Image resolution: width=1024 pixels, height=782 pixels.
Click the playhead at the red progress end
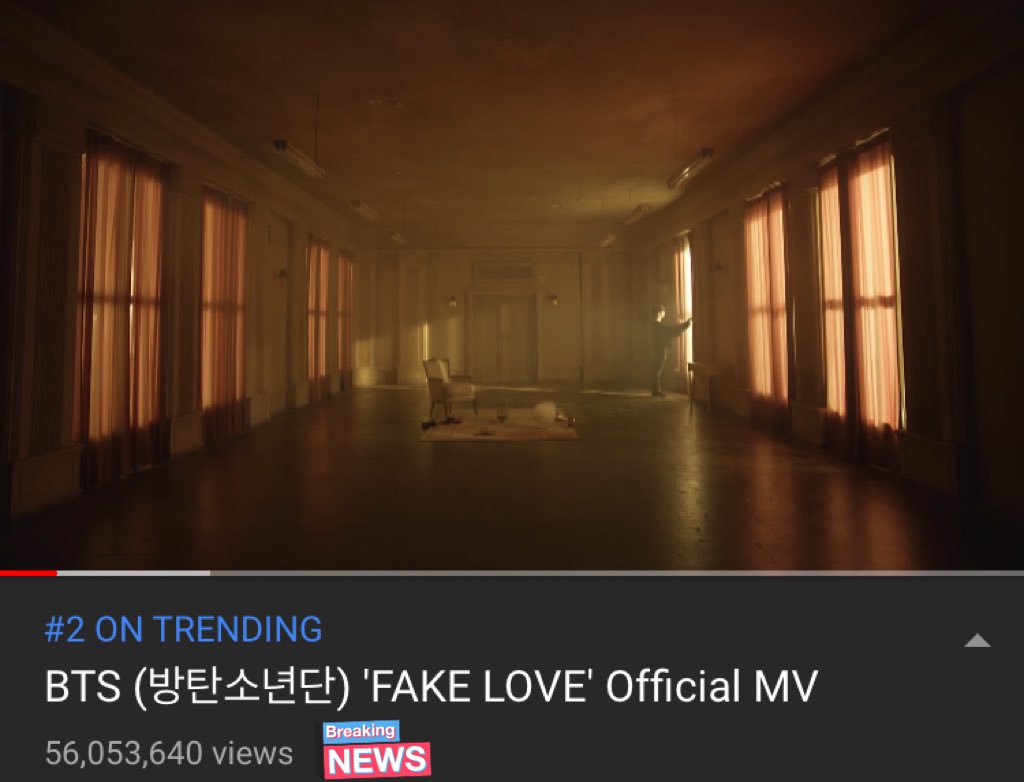click(x=57, y=573)
